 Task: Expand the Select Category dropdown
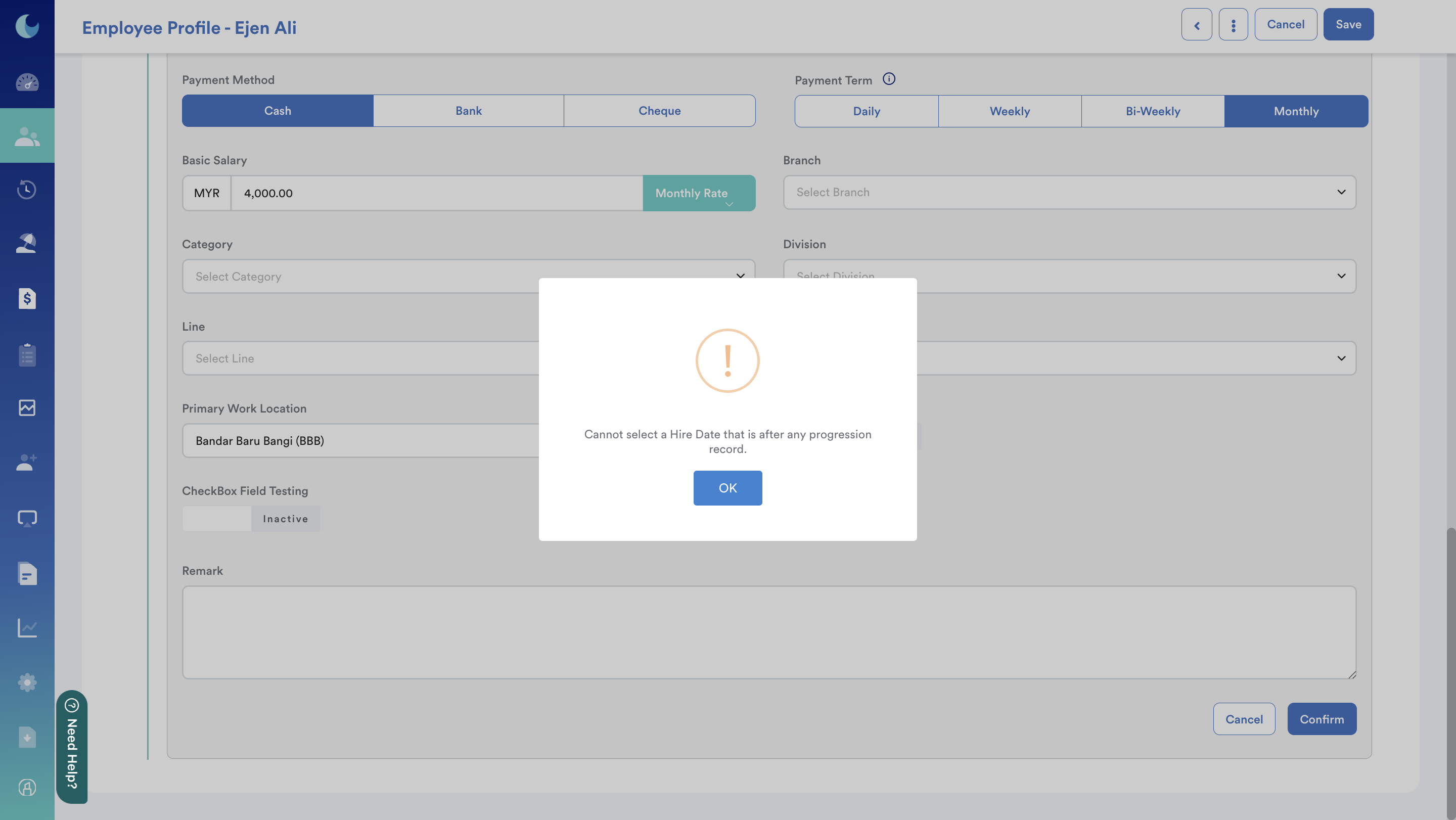pyautogui.click(x=362, y=277)
